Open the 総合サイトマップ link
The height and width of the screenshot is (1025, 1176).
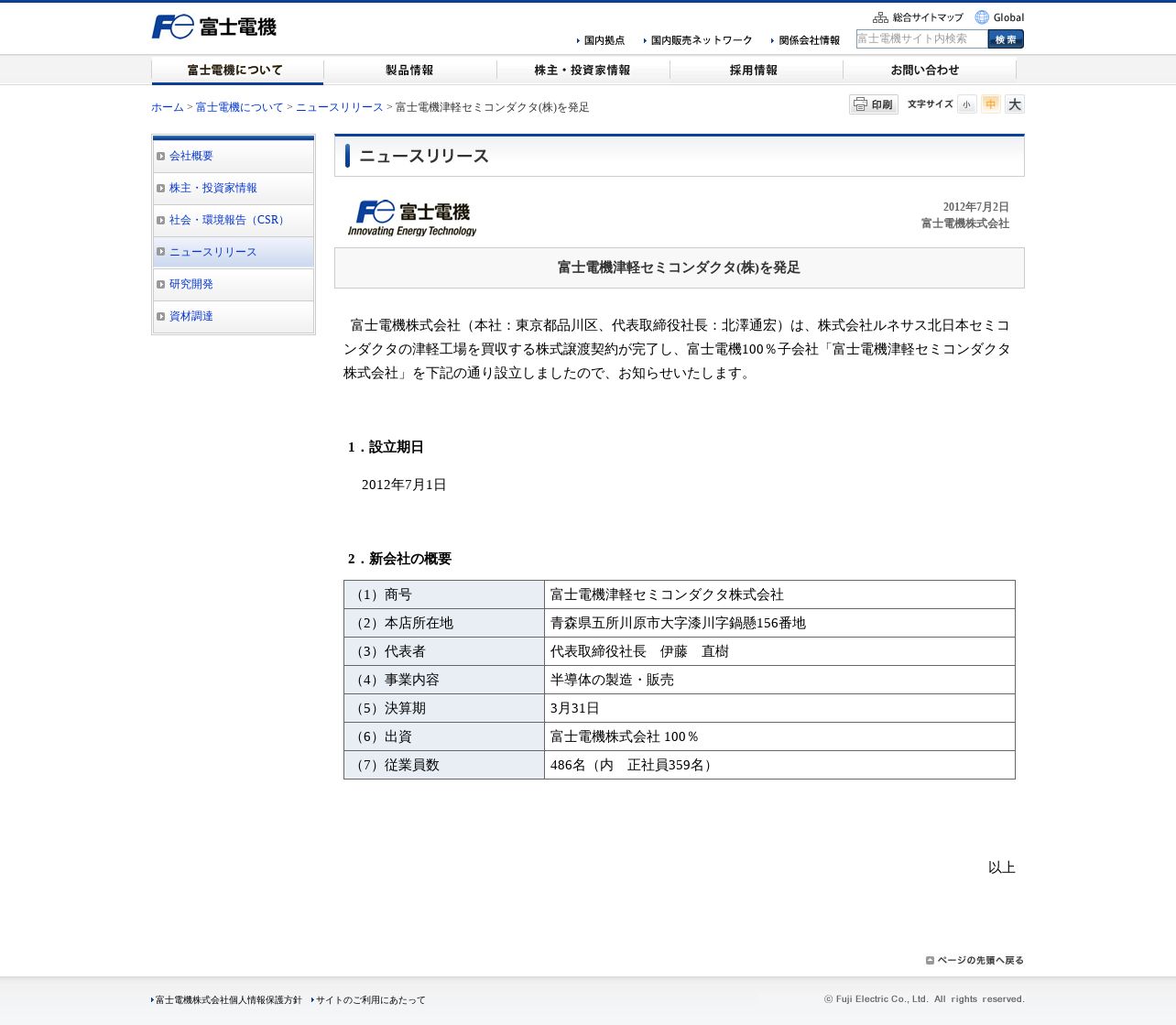919,17
